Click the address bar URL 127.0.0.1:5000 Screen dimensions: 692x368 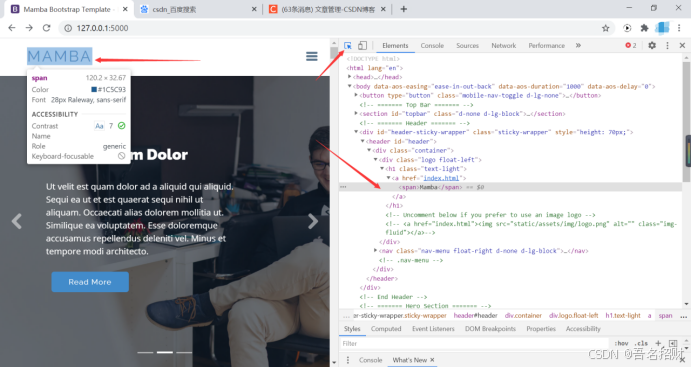tap(102, 28)
